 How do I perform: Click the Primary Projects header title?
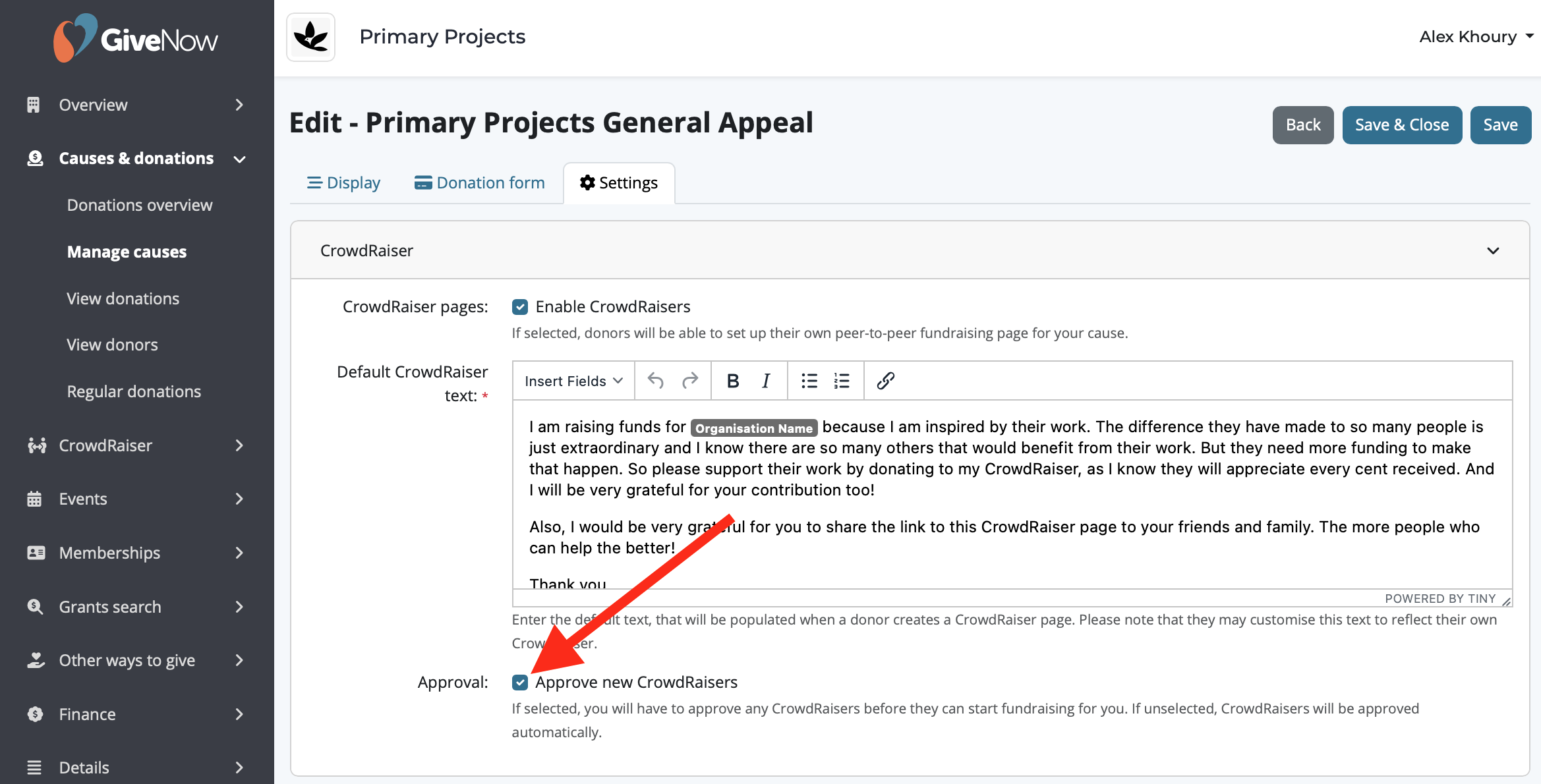click(442, 37)
